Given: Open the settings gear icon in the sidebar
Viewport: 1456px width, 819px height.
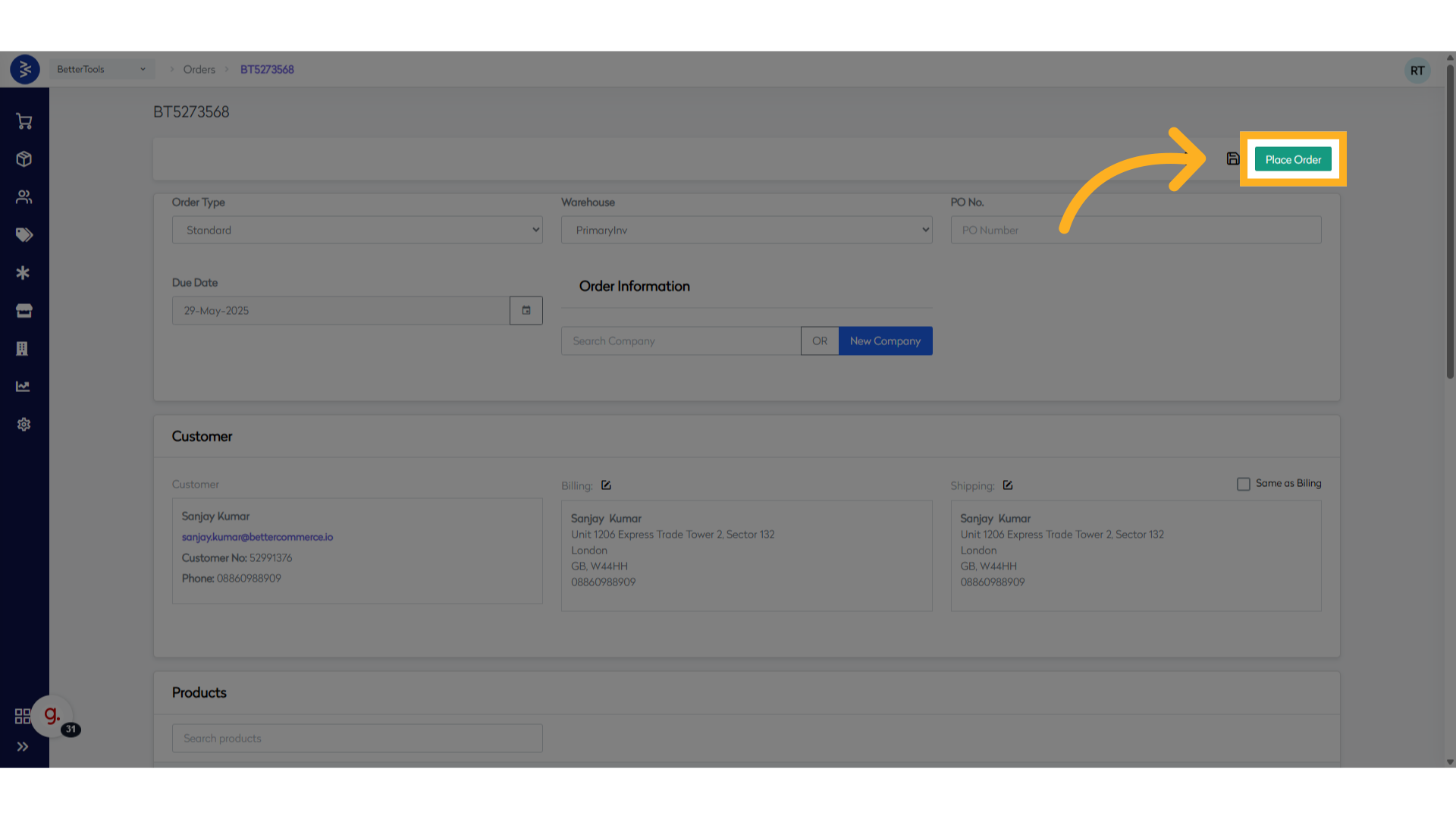Looking at the screenshot, I should 24,425.
